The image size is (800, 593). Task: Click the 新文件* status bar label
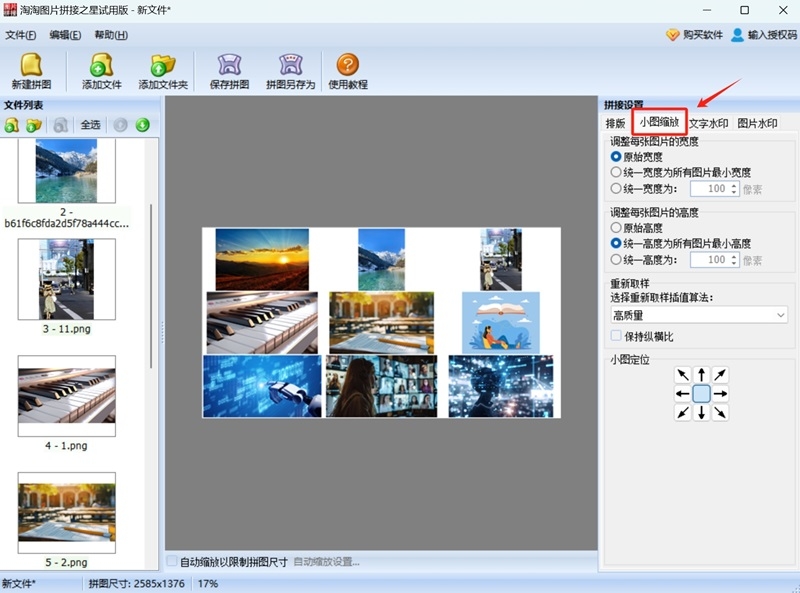click(19, 584)
